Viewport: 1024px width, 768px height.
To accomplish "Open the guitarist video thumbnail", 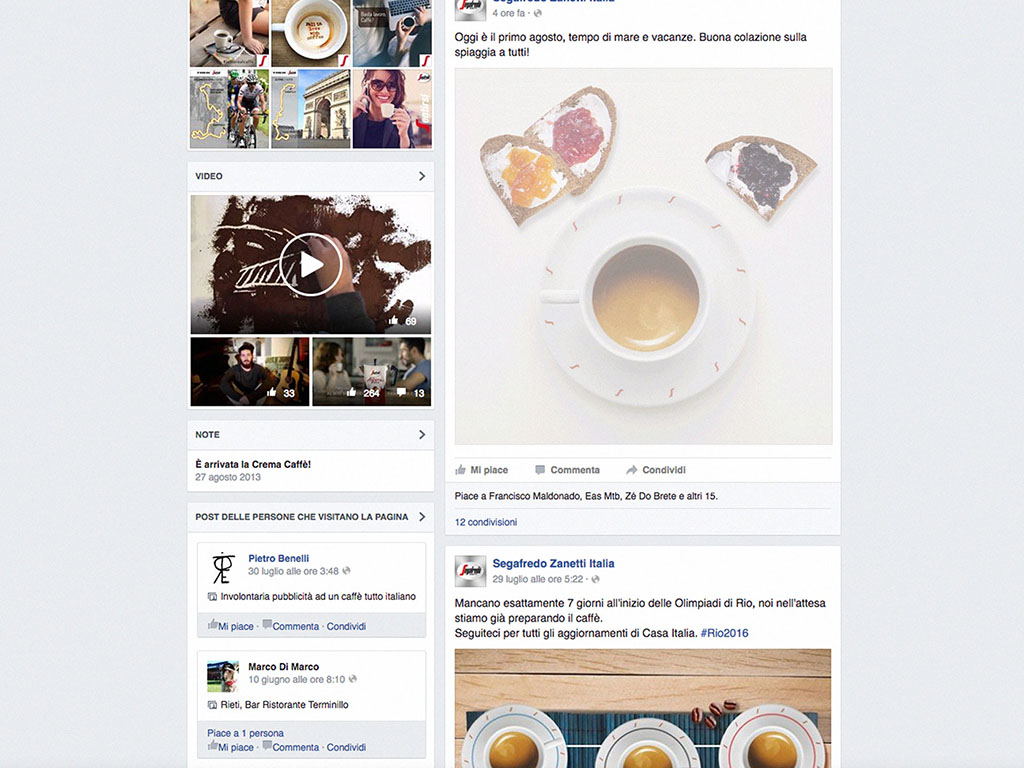I will pyautogui.click(x=250, y=372).
